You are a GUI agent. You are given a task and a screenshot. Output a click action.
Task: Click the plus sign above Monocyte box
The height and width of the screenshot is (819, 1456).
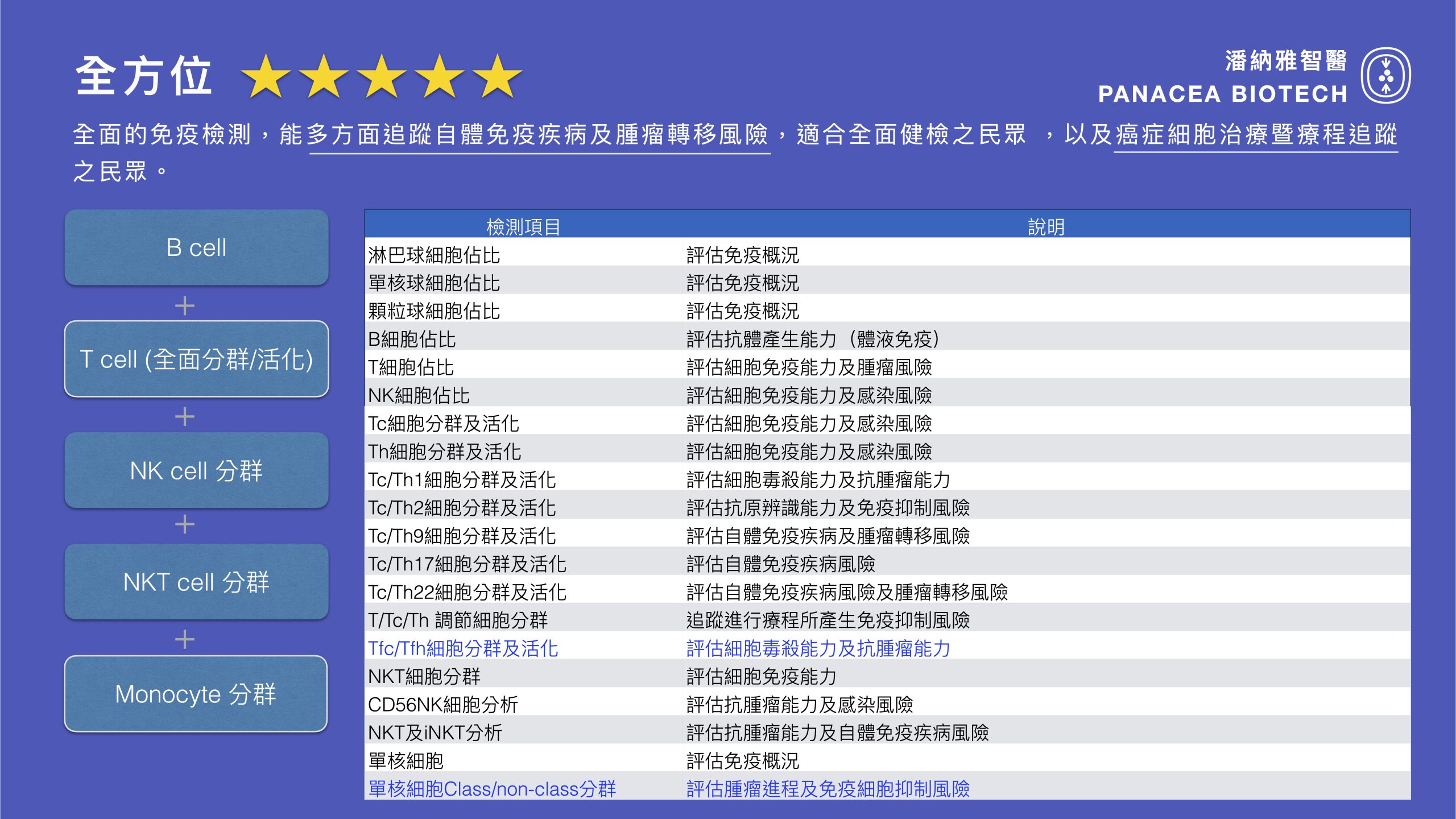(x=184, y=640)
